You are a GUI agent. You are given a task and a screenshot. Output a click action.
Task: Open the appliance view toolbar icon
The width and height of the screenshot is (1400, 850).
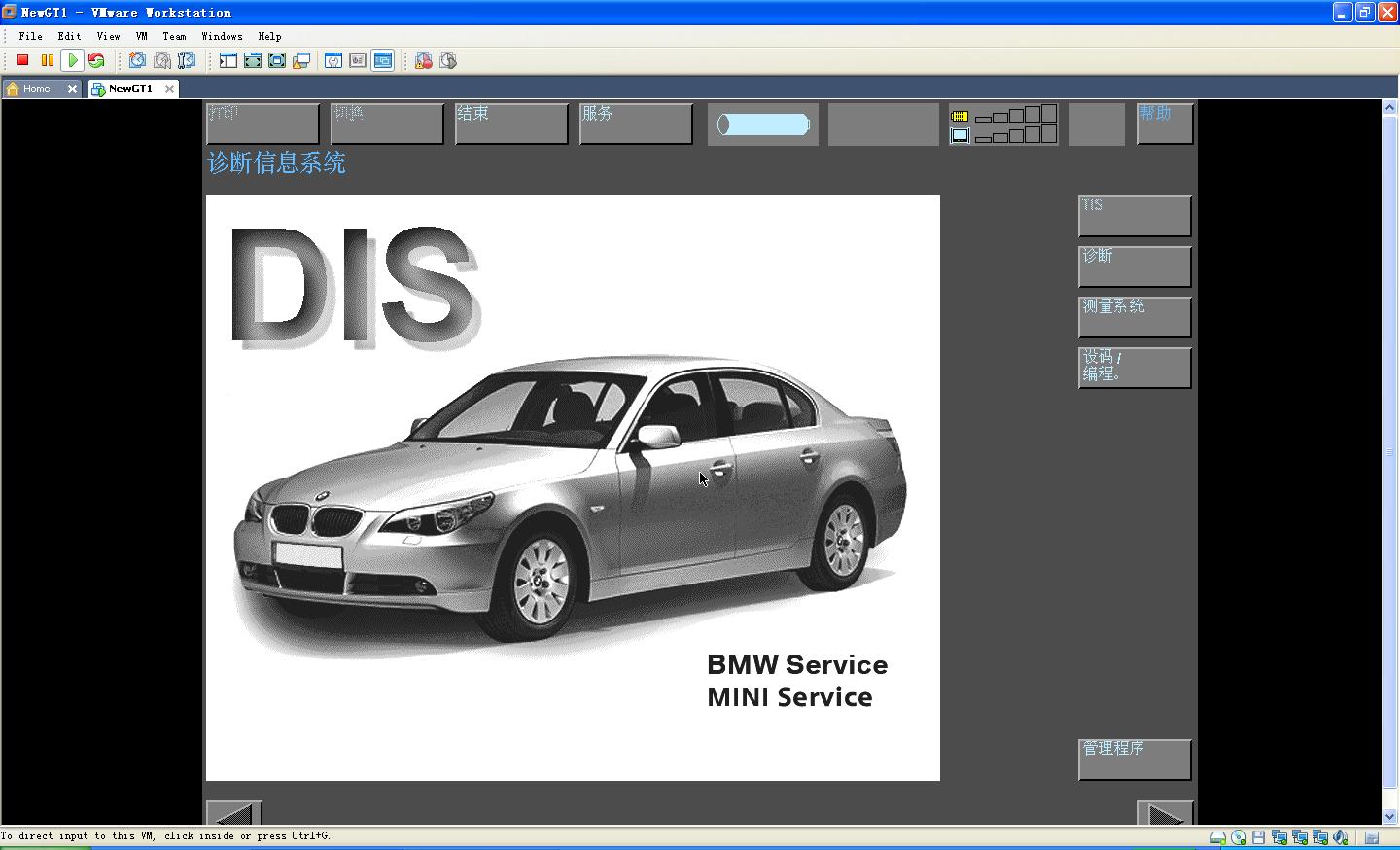point(358,60)
